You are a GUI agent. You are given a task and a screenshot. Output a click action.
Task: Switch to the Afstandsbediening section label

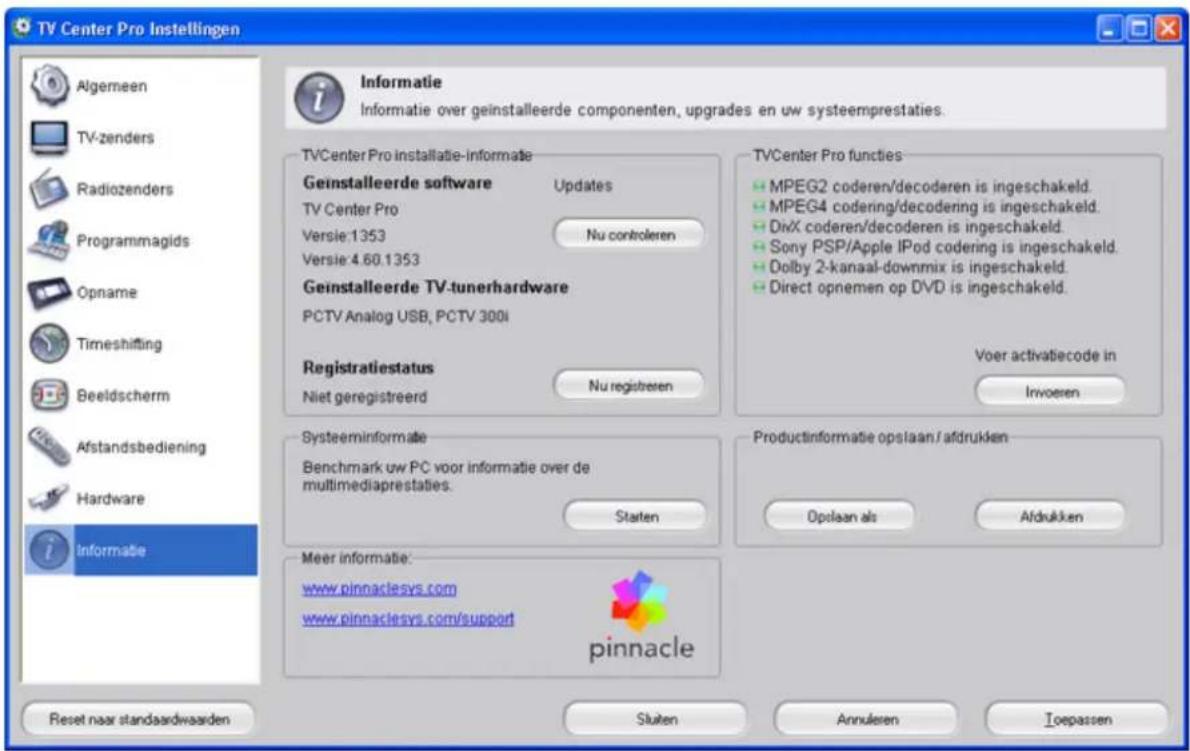coord(141,447)
